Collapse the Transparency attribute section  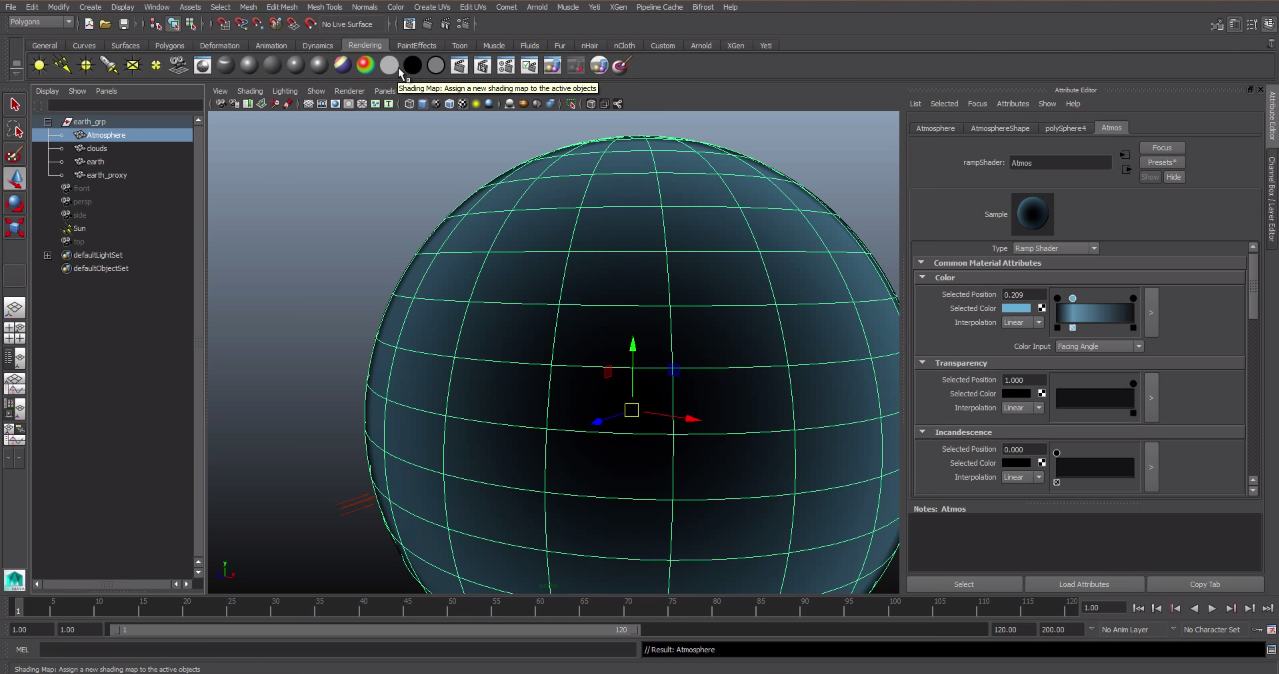tap(921, 363)
